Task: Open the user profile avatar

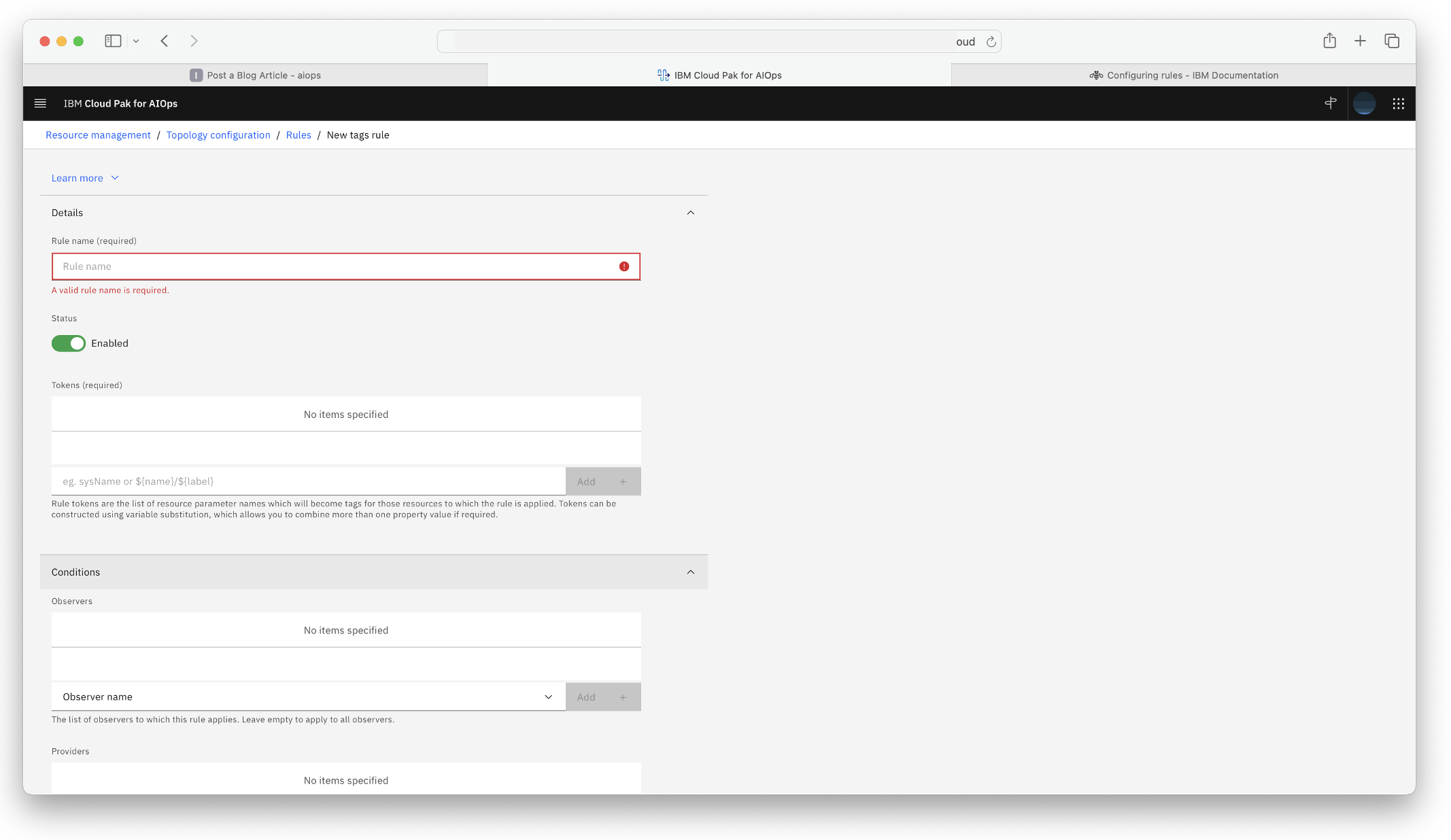Action: tap(1365, 103)
